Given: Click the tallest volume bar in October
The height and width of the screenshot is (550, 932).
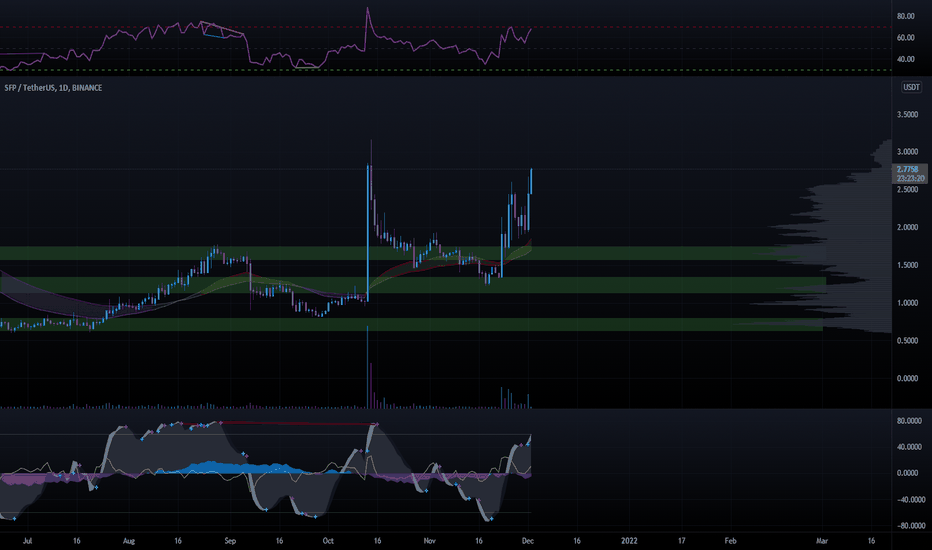Looking at the screenshot, I should [367, 367].
